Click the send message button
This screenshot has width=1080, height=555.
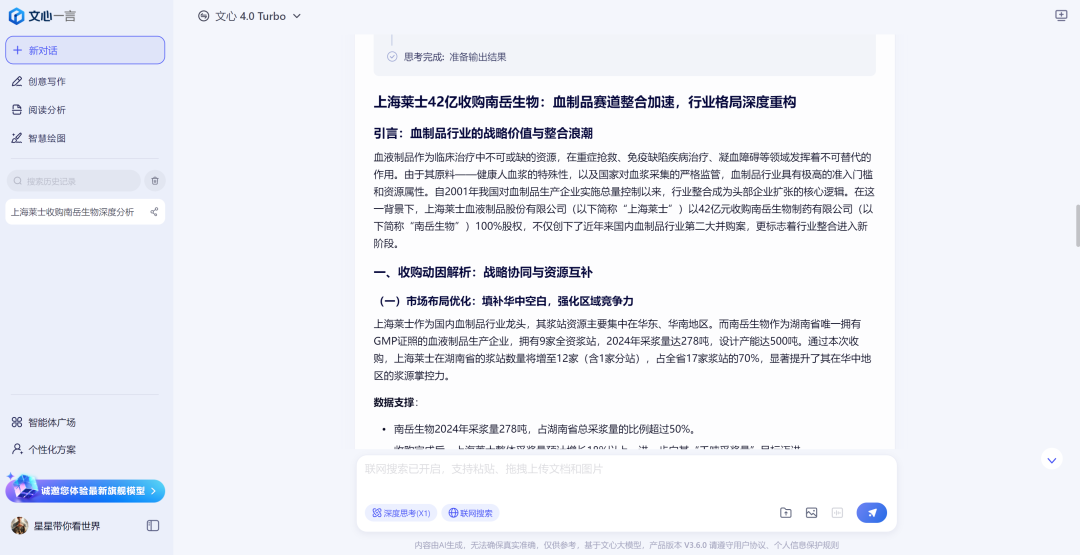(x=871, y=512)
